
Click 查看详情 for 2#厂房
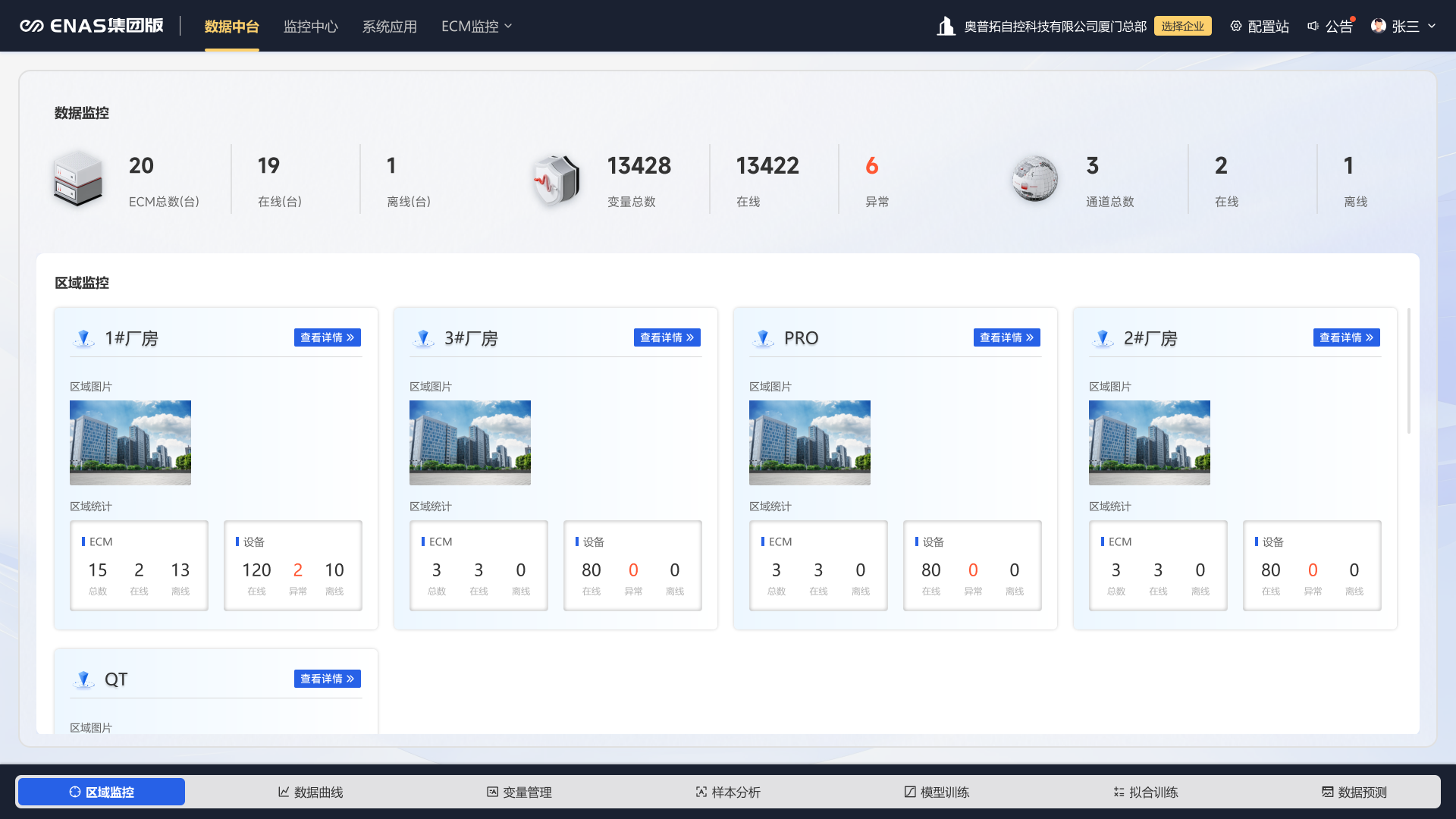pos(1346,337)
